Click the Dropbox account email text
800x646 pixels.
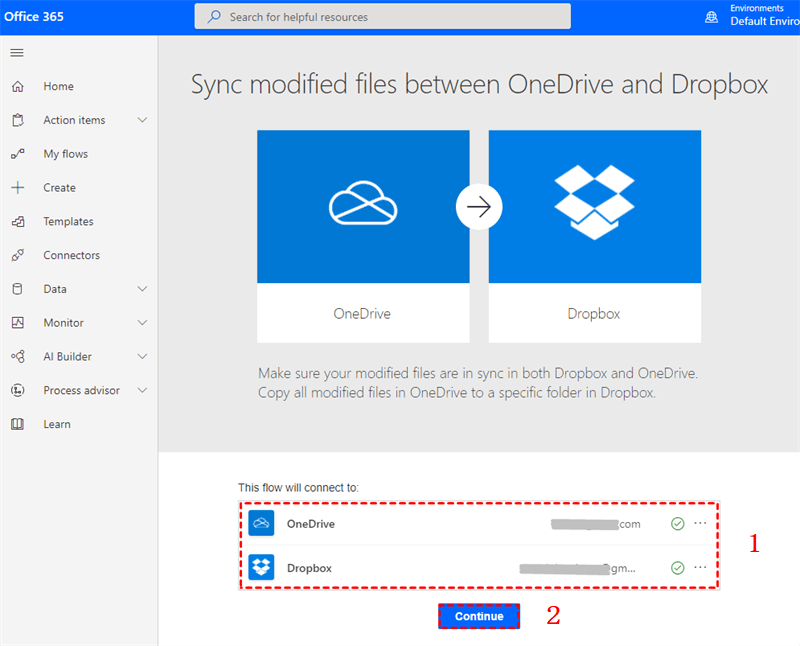pyautogui.click(x=578, y=568)
